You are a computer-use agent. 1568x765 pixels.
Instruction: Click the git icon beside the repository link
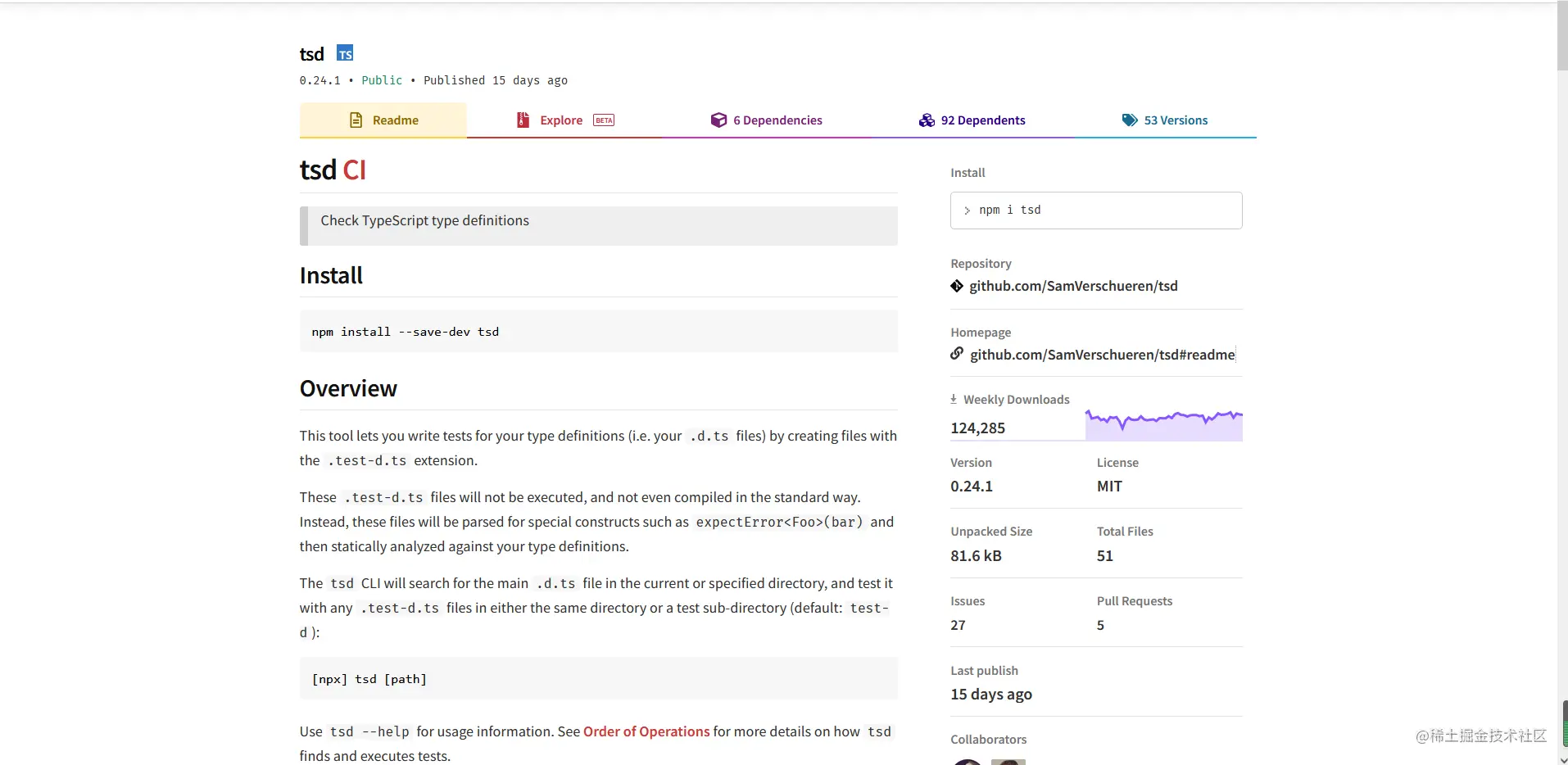tap(957, 286)
